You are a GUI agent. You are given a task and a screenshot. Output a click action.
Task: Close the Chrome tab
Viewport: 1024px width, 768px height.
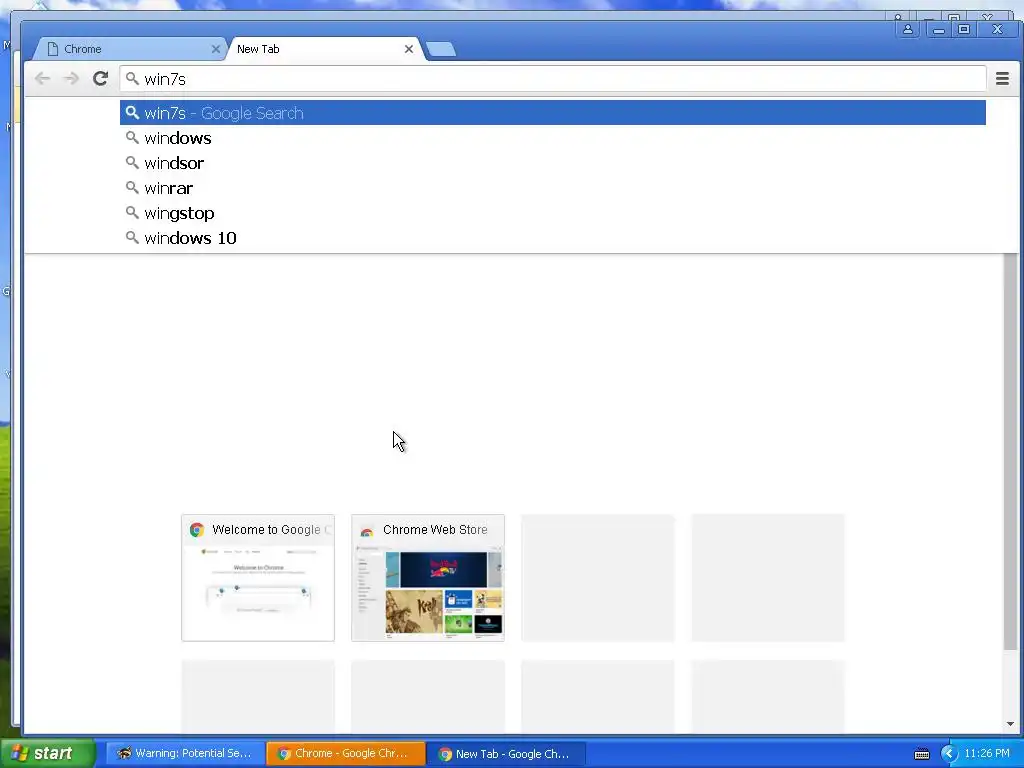click(x=216, y=49)
